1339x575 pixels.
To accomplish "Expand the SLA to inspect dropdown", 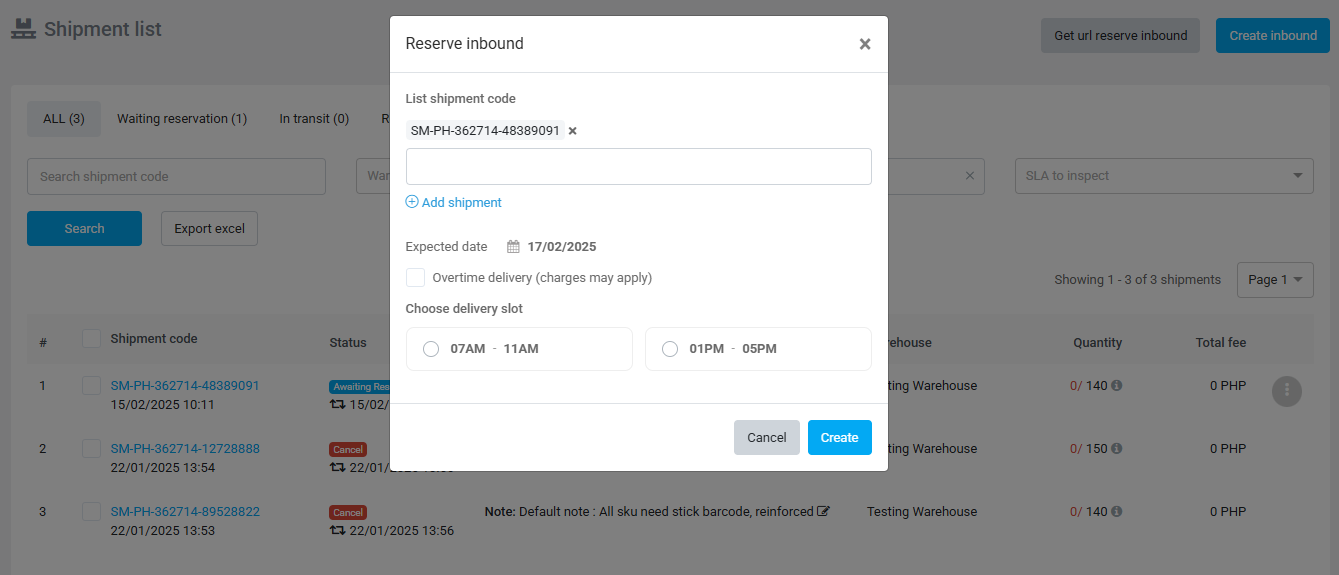I will click(x=1163, y=176).
